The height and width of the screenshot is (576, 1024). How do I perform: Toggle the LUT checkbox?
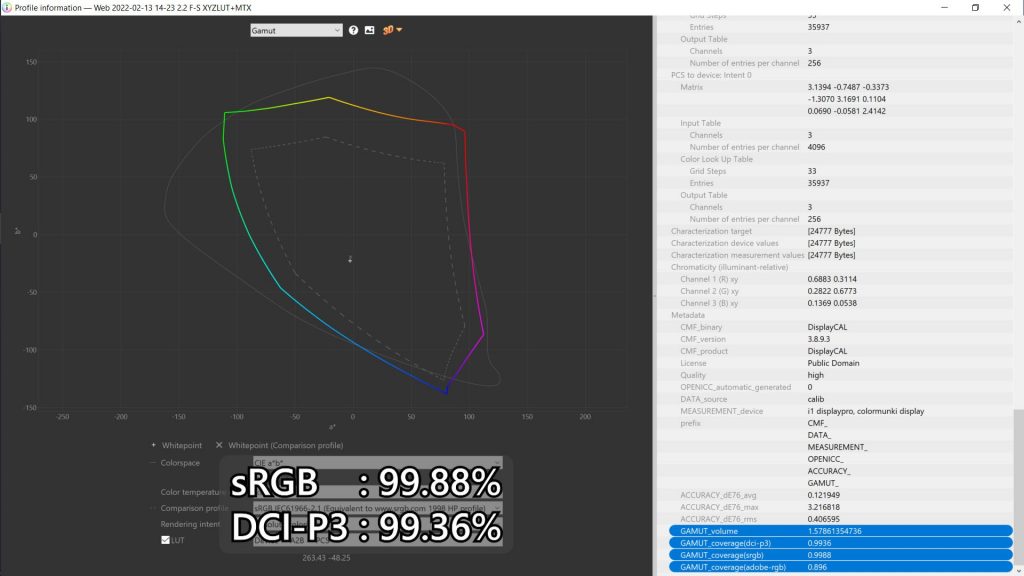coord(165,540)
